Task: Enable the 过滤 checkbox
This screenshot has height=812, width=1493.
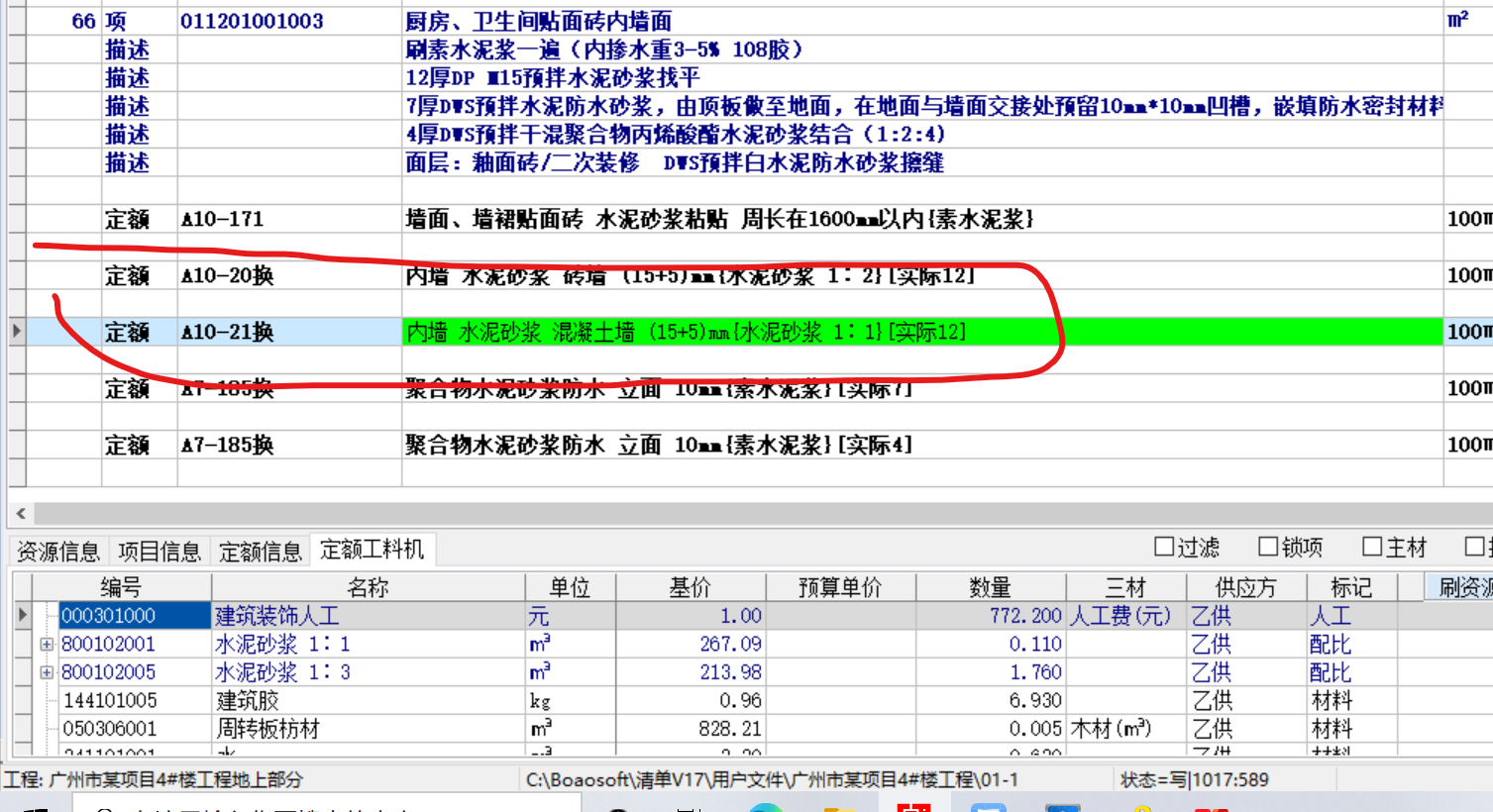Action: [x=1164, y=547]
